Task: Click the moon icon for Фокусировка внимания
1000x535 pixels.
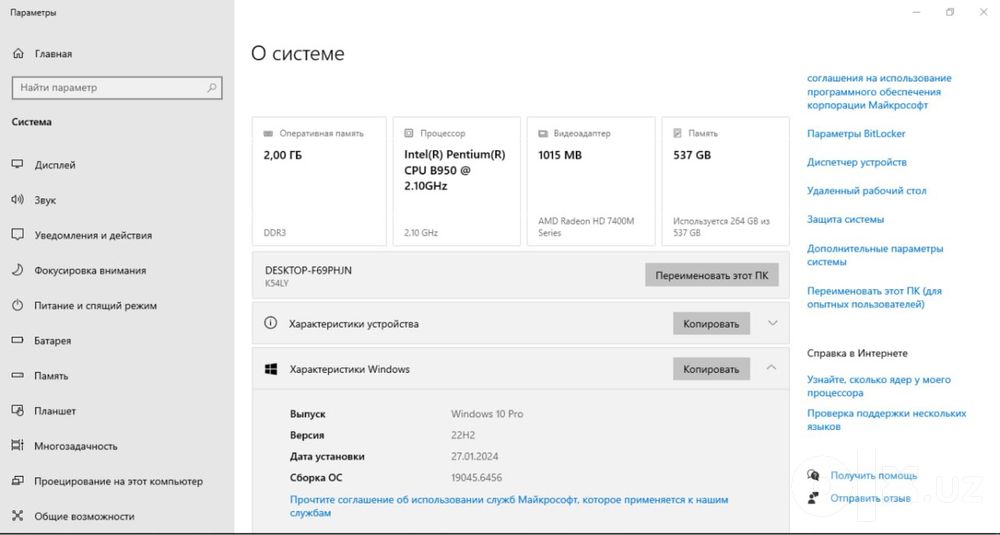Action: click(x=18, y=270)
